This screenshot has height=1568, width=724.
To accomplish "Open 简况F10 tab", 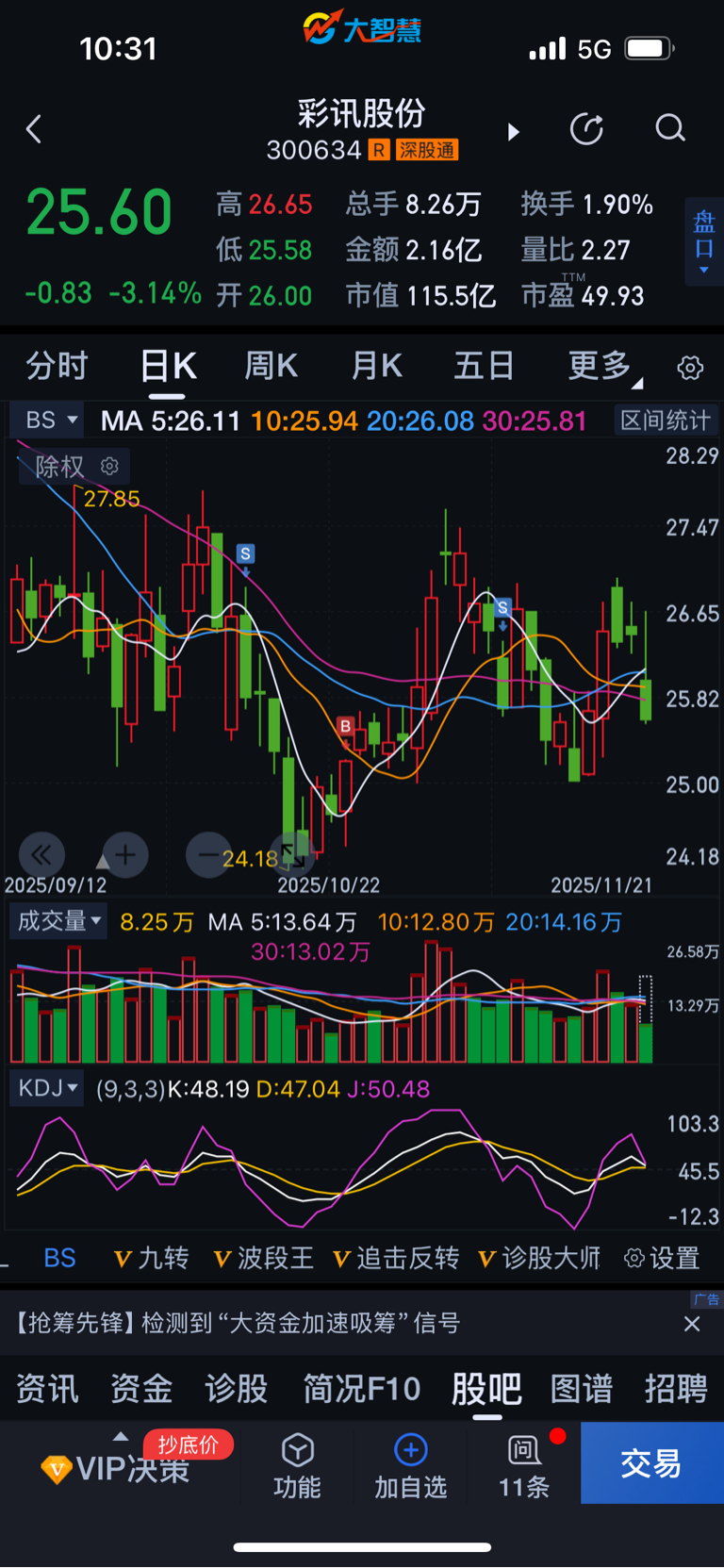I will click(362, 1389).
